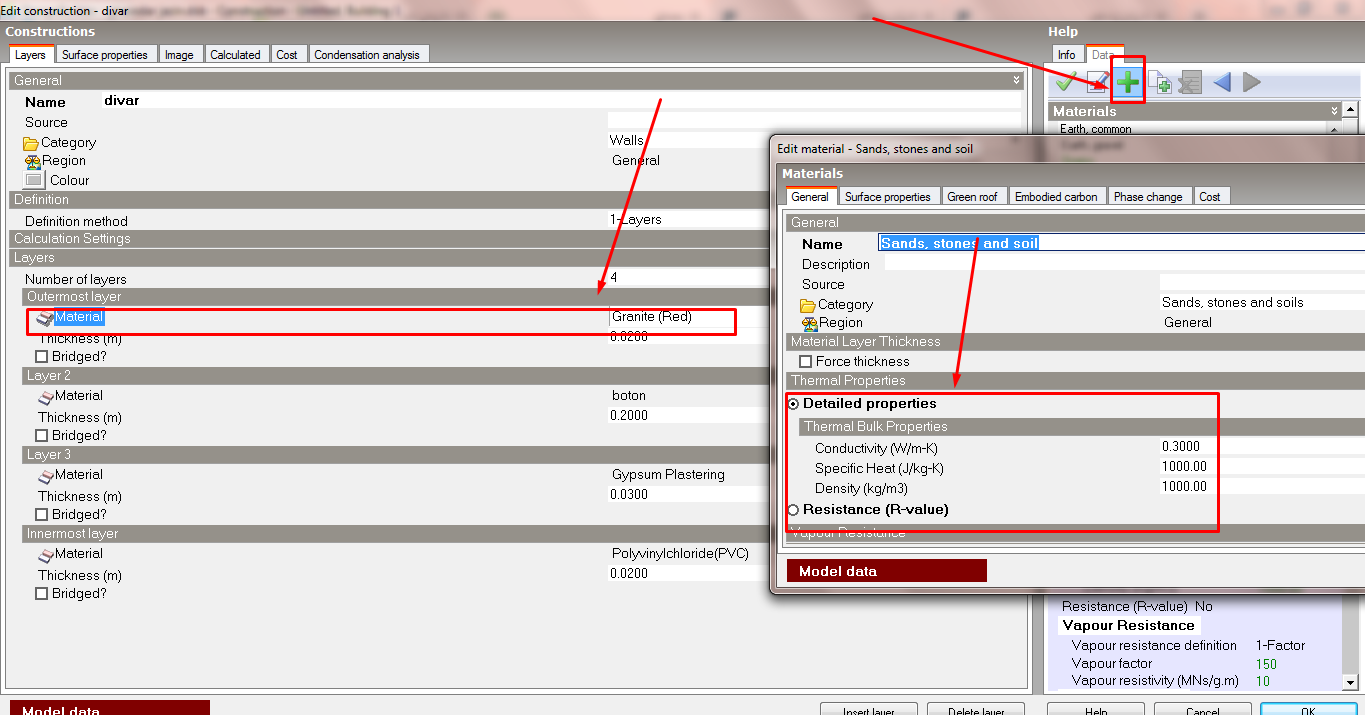The height and width of the screenshot is (715, 1365).
Task: Click the Data panel scrollbar down arrow
Action: (1350, 683)
